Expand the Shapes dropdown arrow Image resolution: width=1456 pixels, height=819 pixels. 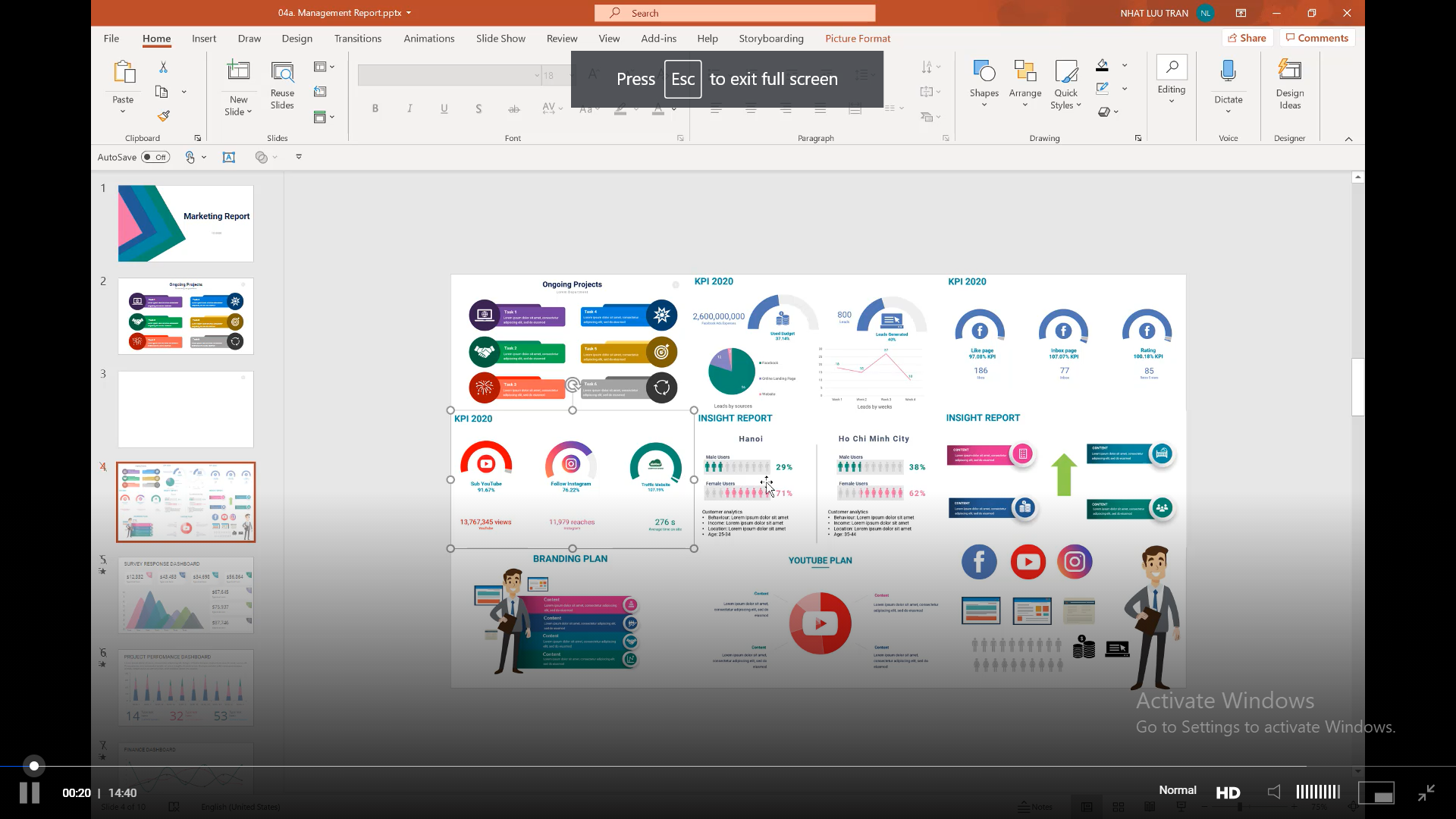click(x=984, y=105)
